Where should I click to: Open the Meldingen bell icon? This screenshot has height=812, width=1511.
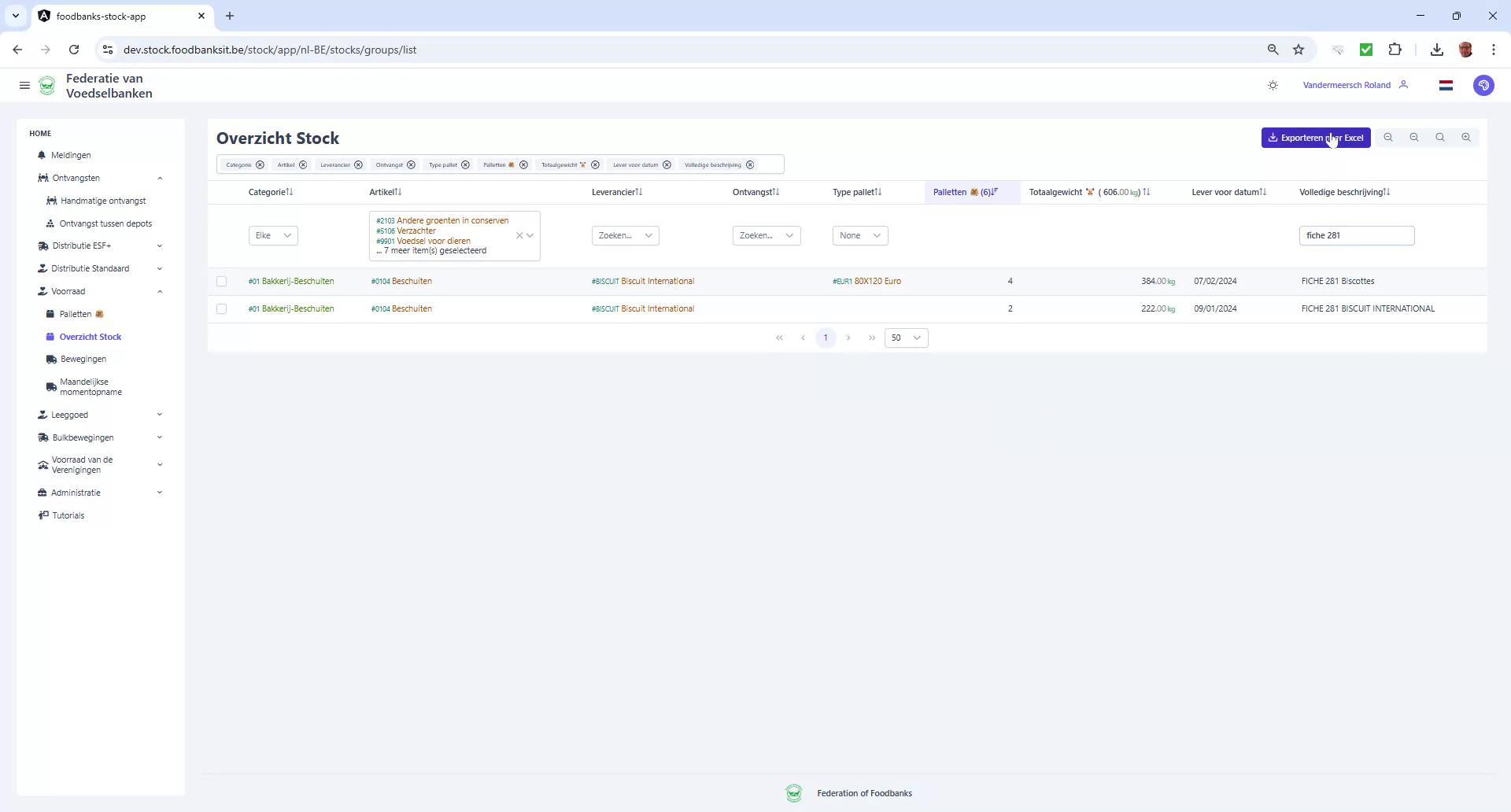42,155
